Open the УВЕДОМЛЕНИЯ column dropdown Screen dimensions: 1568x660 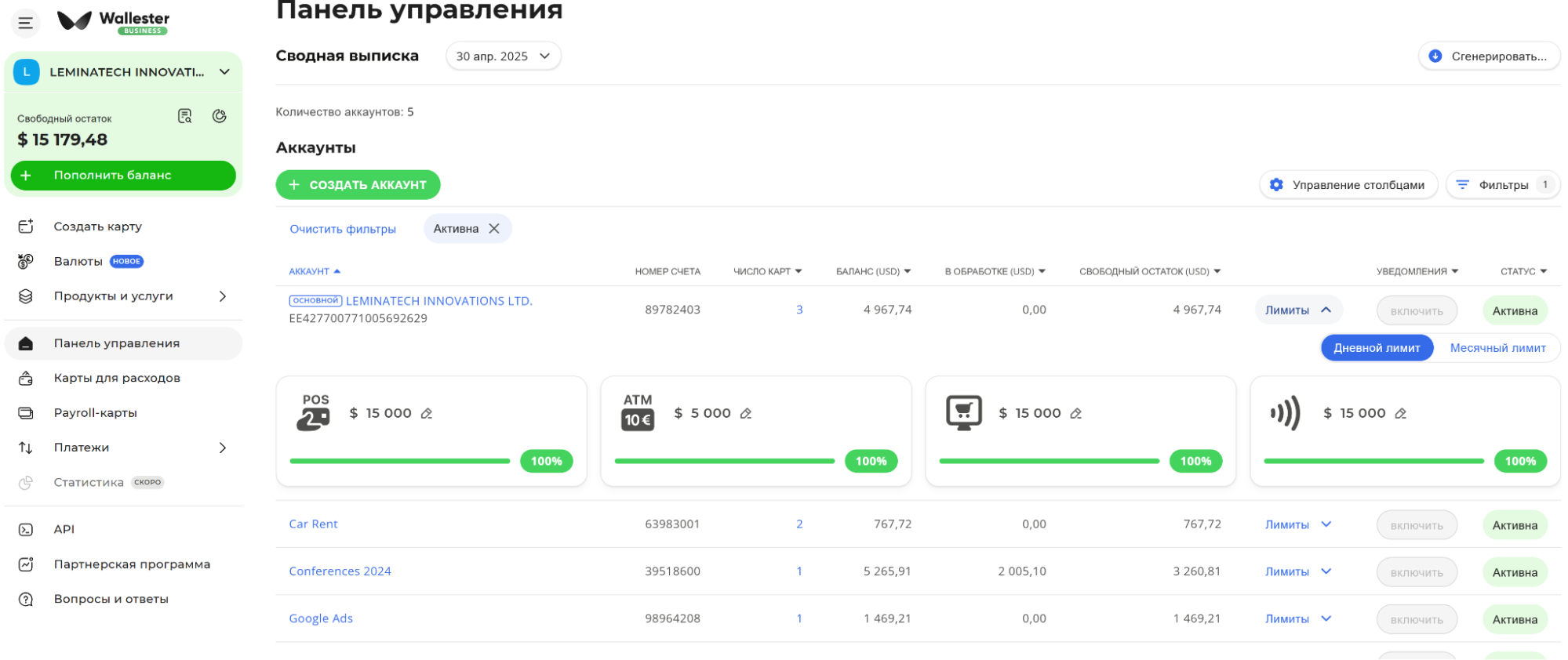click(x=1417, y=271)
